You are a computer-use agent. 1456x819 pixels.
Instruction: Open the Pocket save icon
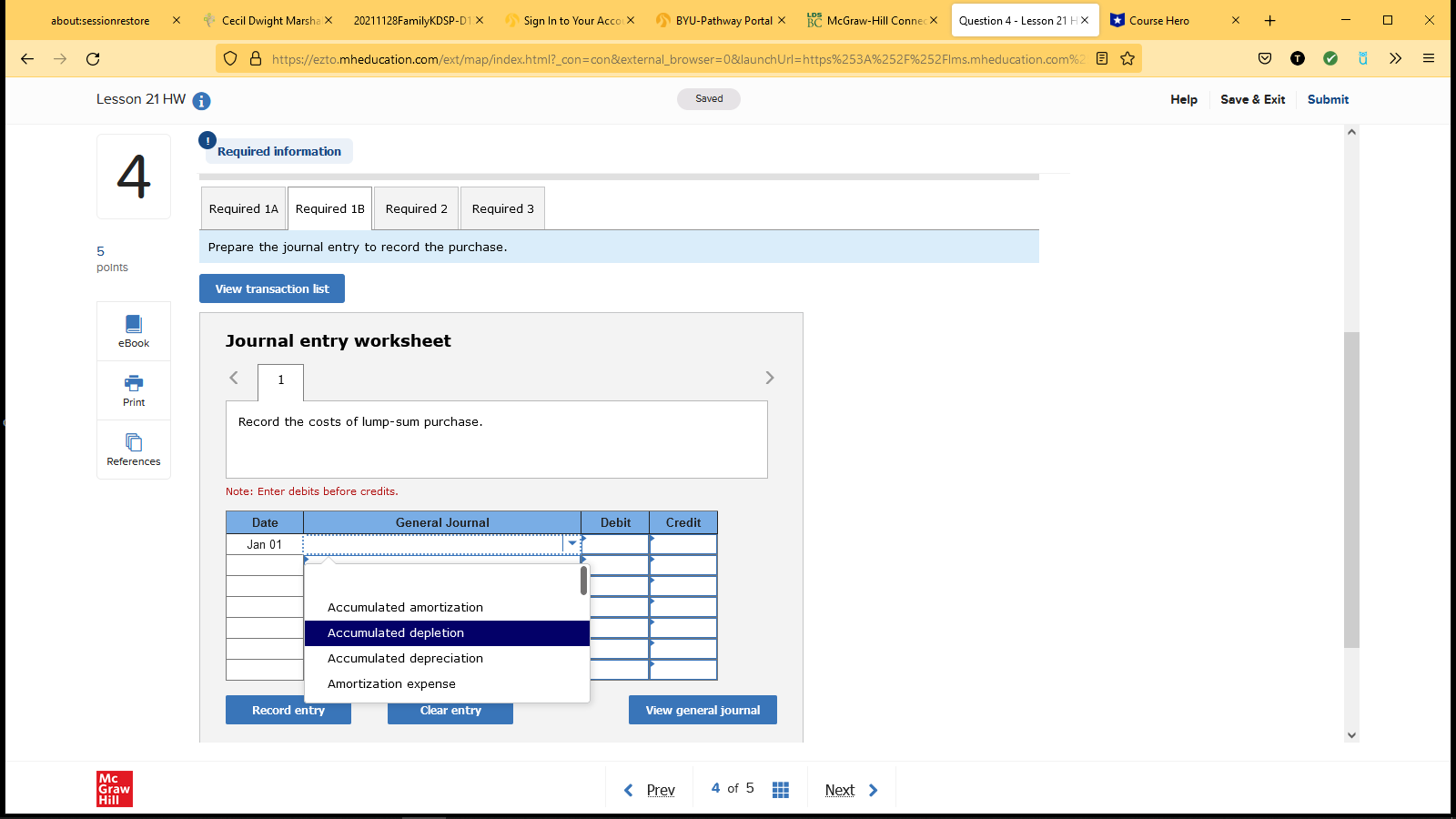click(x=1265, y=59)
